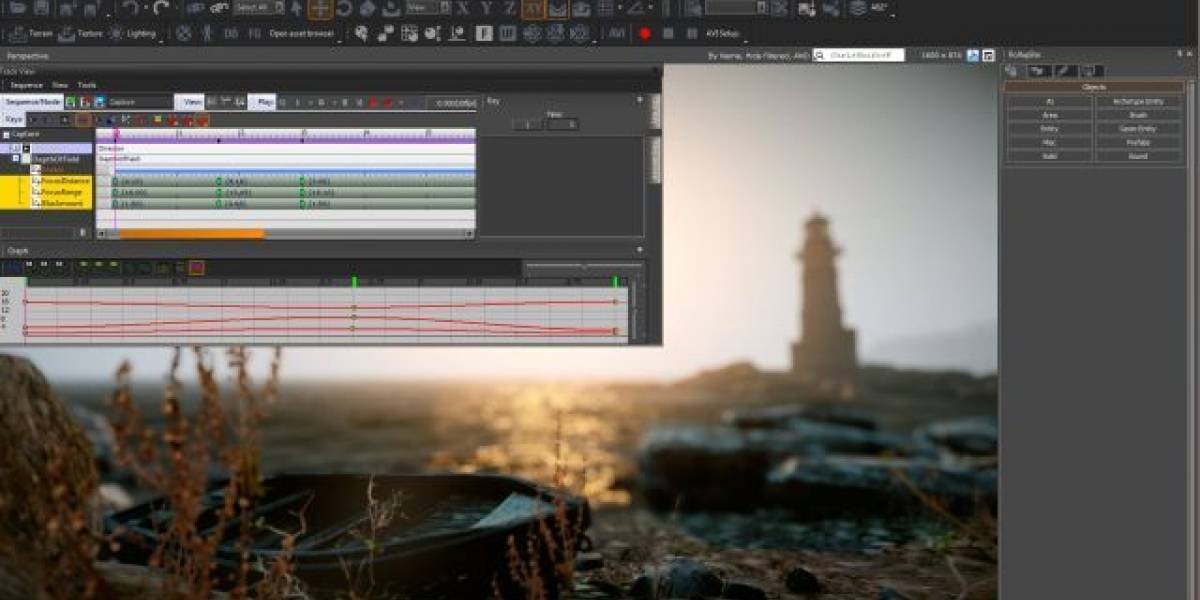Click the middle FocusRange keyframe
The height and width of the screenshot is (600, 1200).
(218, 193)
